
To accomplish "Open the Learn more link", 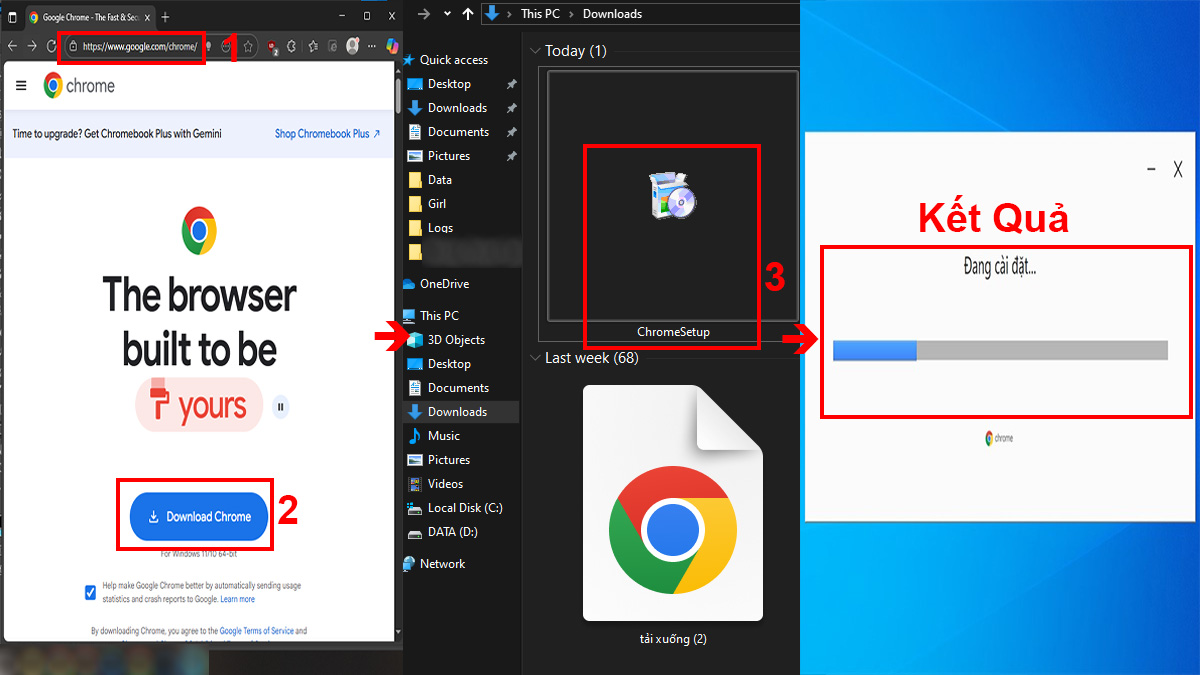I will click(x=238, y=599).
